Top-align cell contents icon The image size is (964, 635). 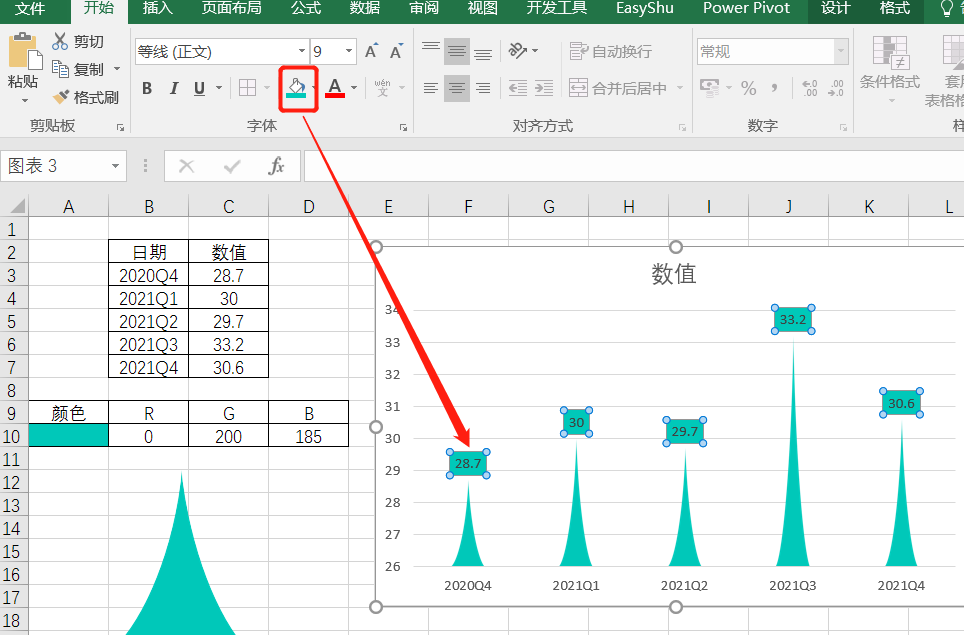(430, 50)
